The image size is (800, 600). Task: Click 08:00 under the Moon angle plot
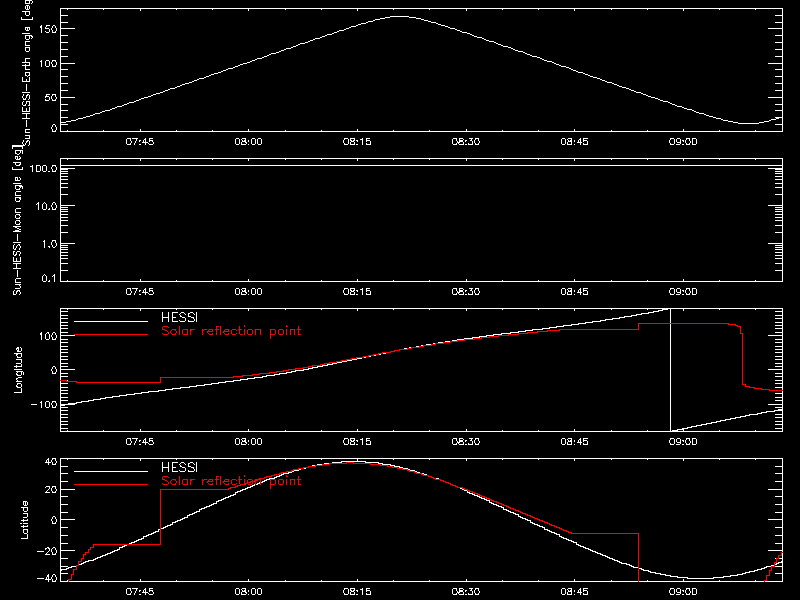click(x=248, y=292)
